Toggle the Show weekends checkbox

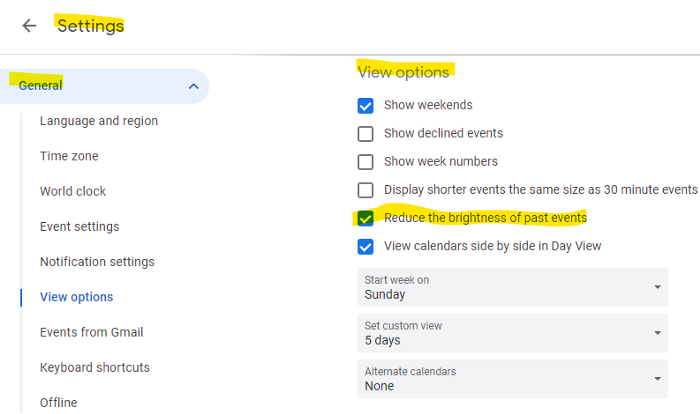(x=366, y=105)
